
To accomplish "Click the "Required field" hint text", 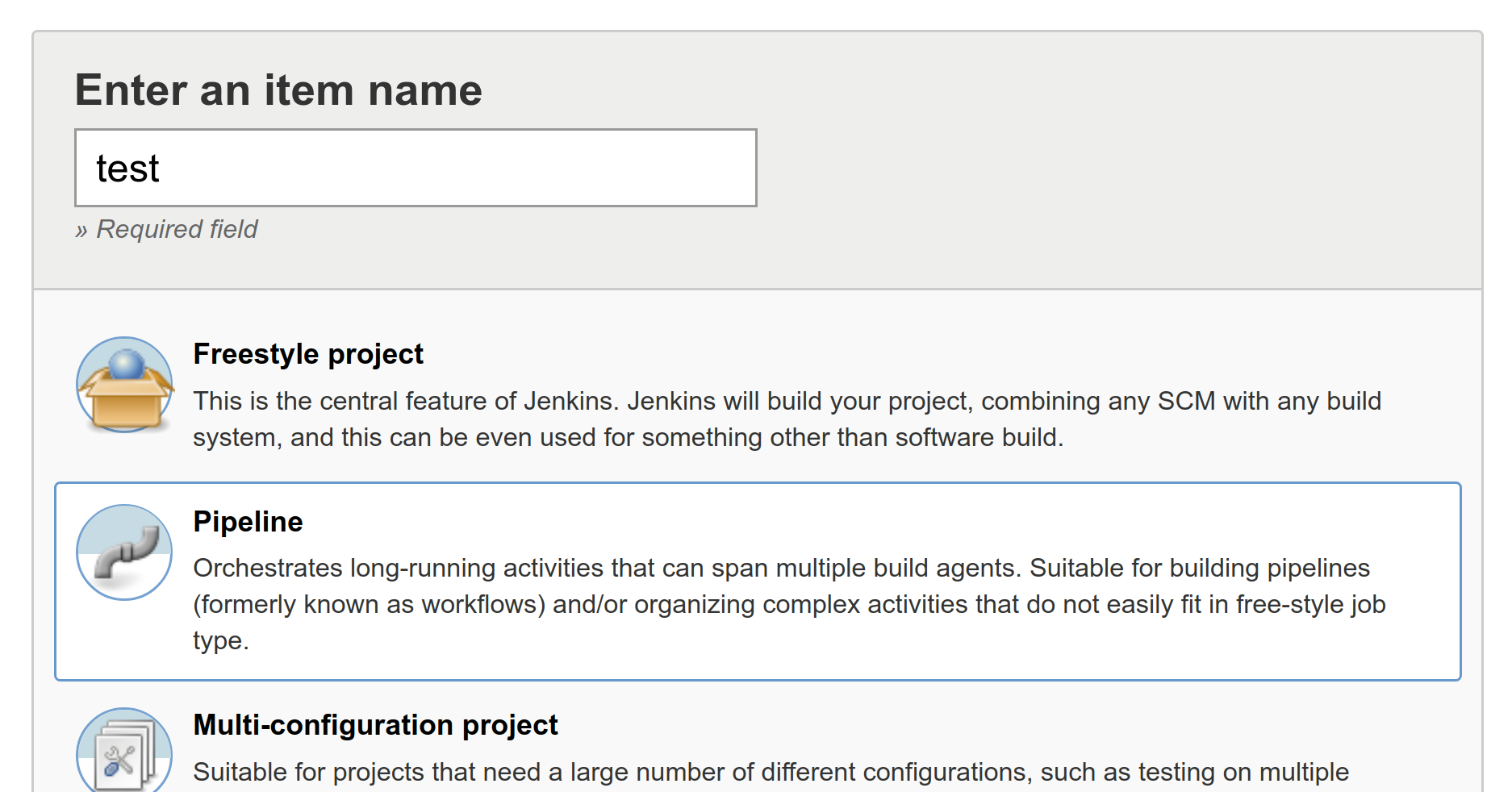I will point(177,230).
